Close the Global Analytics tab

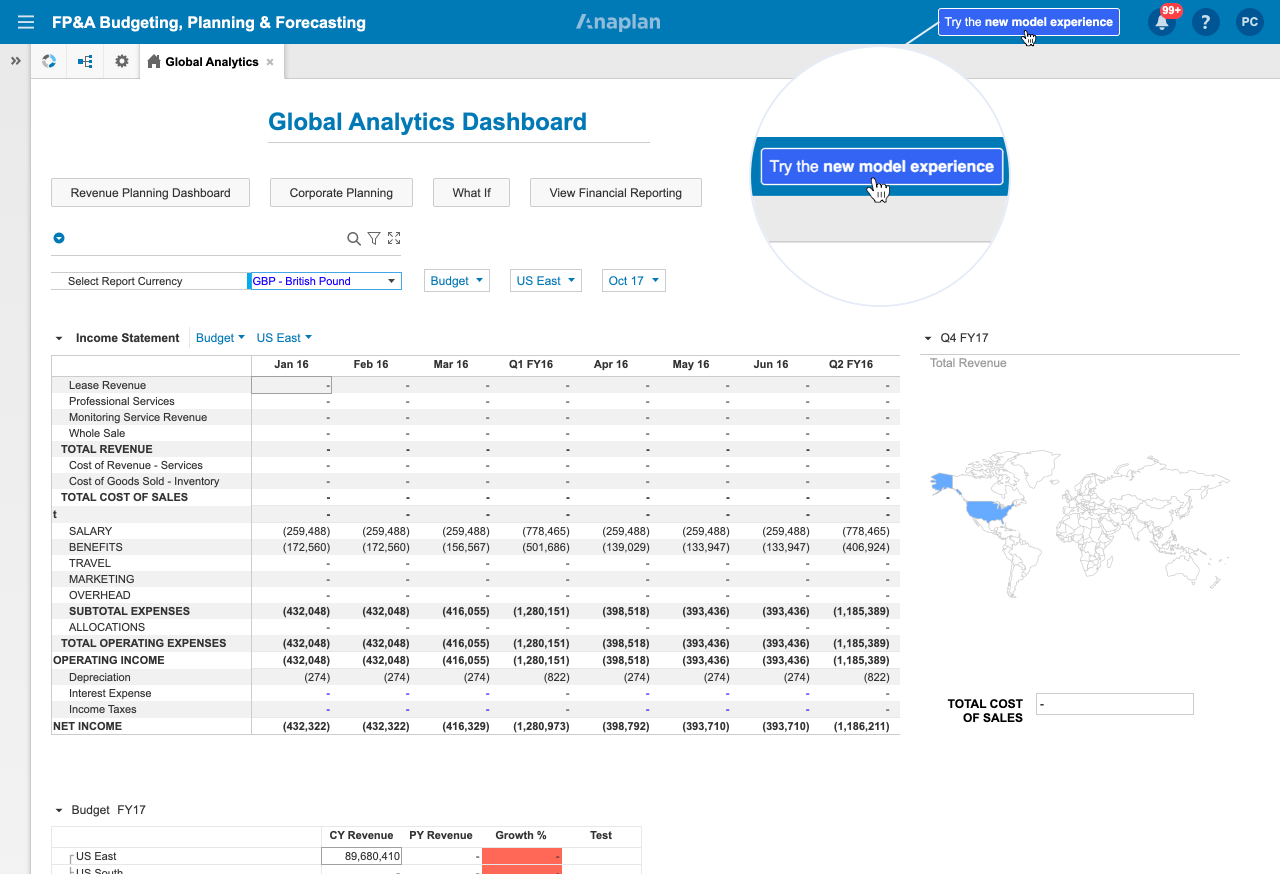tap(270, 62)
